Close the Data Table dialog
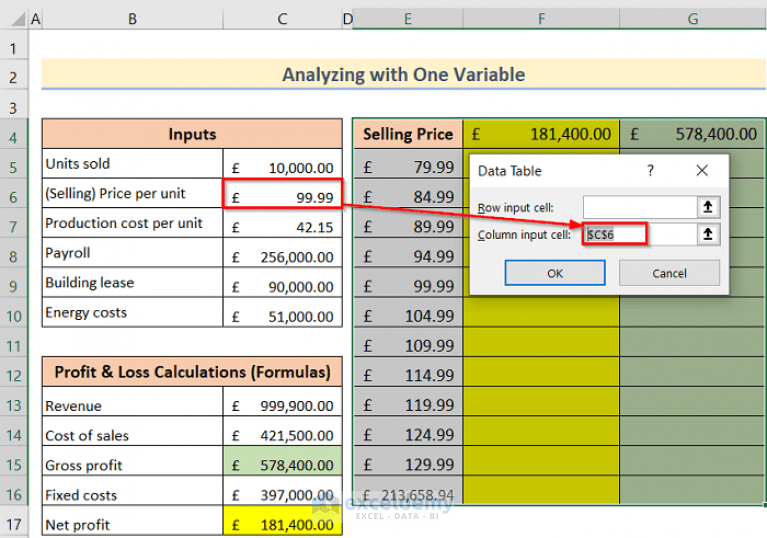Screen dimensions: 767x538 coord(702,170)
